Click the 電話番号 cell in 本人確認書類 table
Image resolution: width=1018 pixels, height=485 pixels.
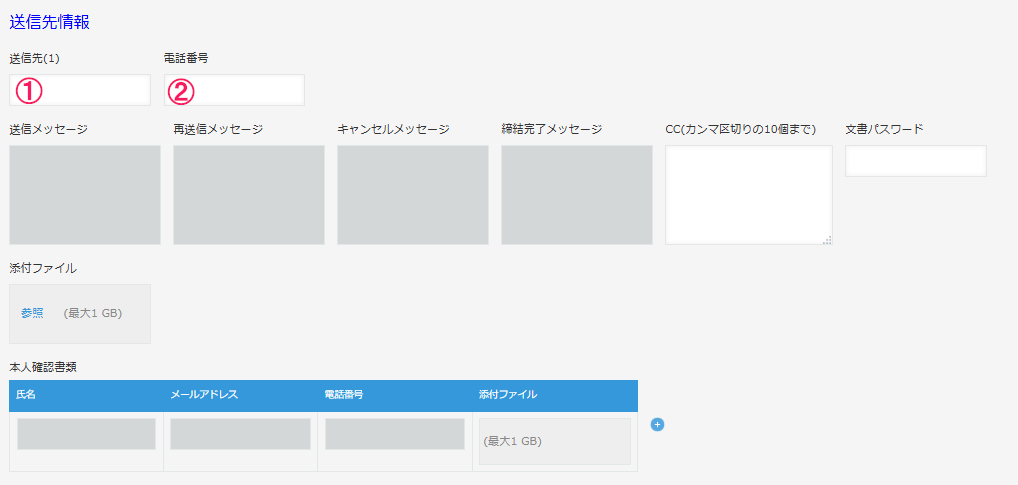click(395, 434)
